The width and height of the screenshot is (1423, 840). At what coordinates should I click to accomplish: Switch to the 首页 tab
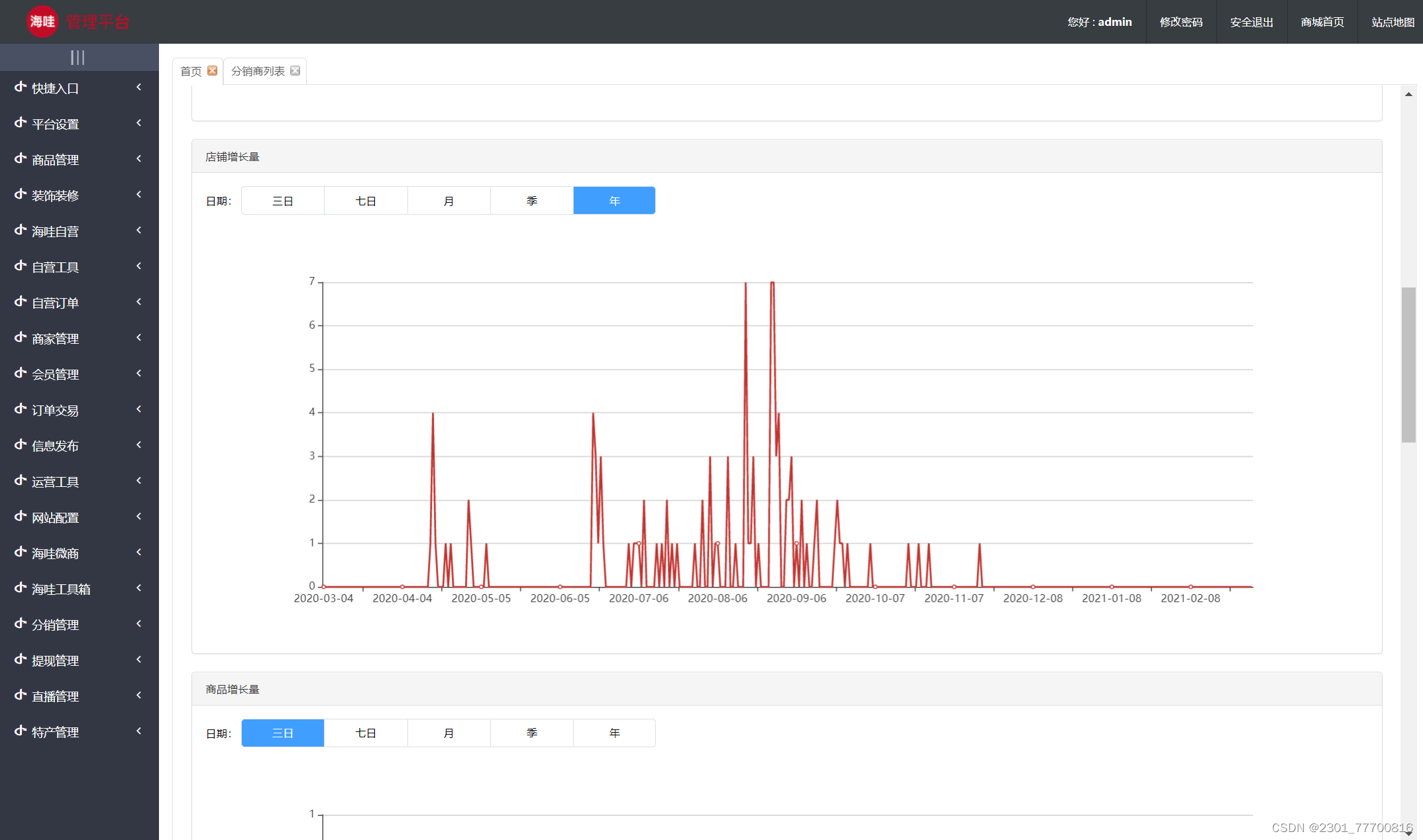(191, 71)
